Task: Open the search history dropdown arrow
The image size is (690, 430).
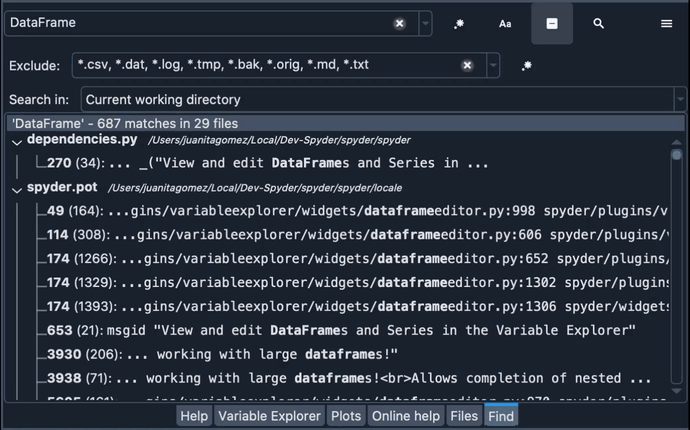Action: point(425,23)
